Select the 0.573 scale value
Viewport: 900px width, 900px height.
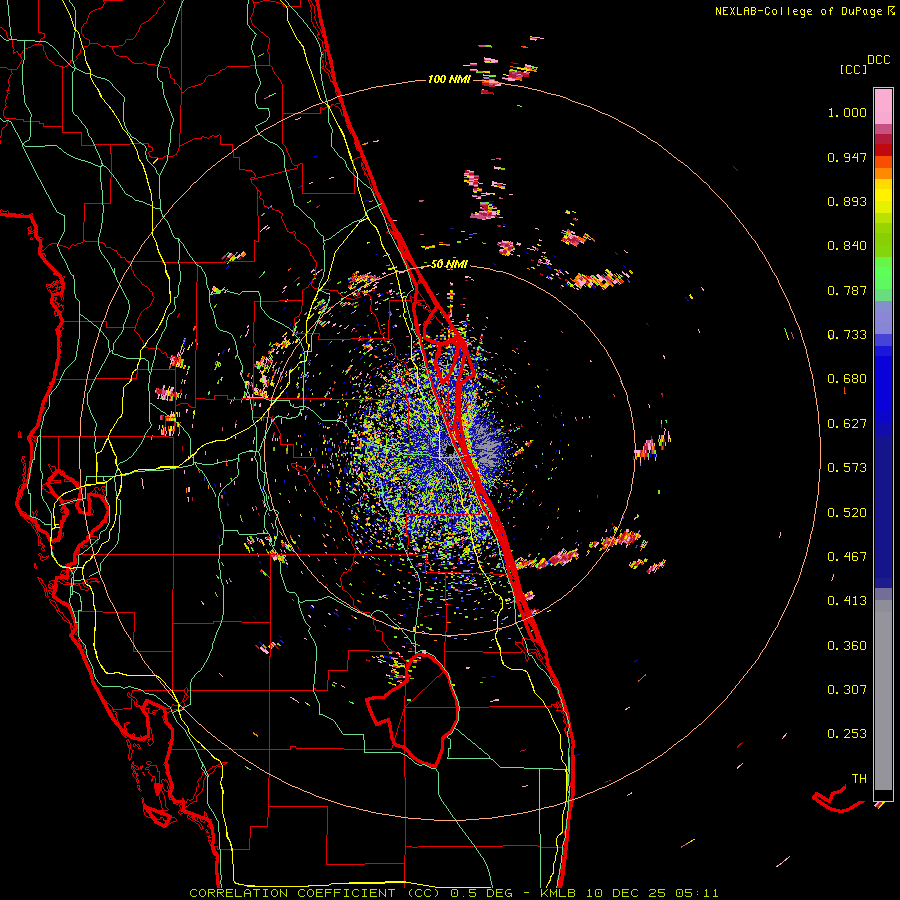pyautogui.click(x=847, y=468)
